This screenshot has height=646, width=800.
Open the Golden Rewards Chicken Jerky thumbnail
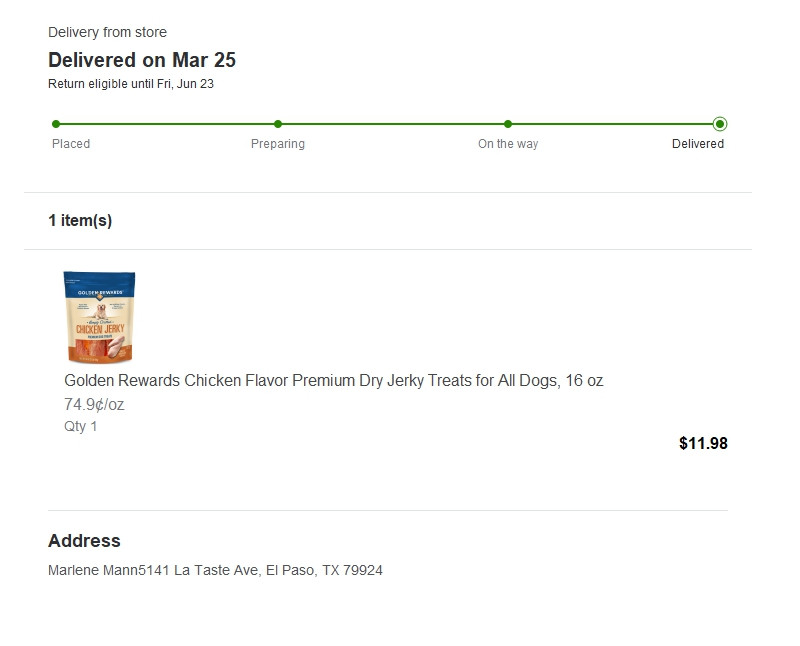(99, 317)
